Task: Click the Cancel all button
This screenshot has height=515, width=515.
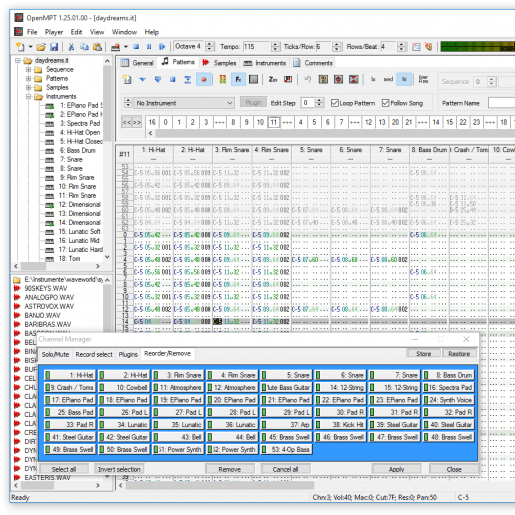Action: tap(285, 469)
